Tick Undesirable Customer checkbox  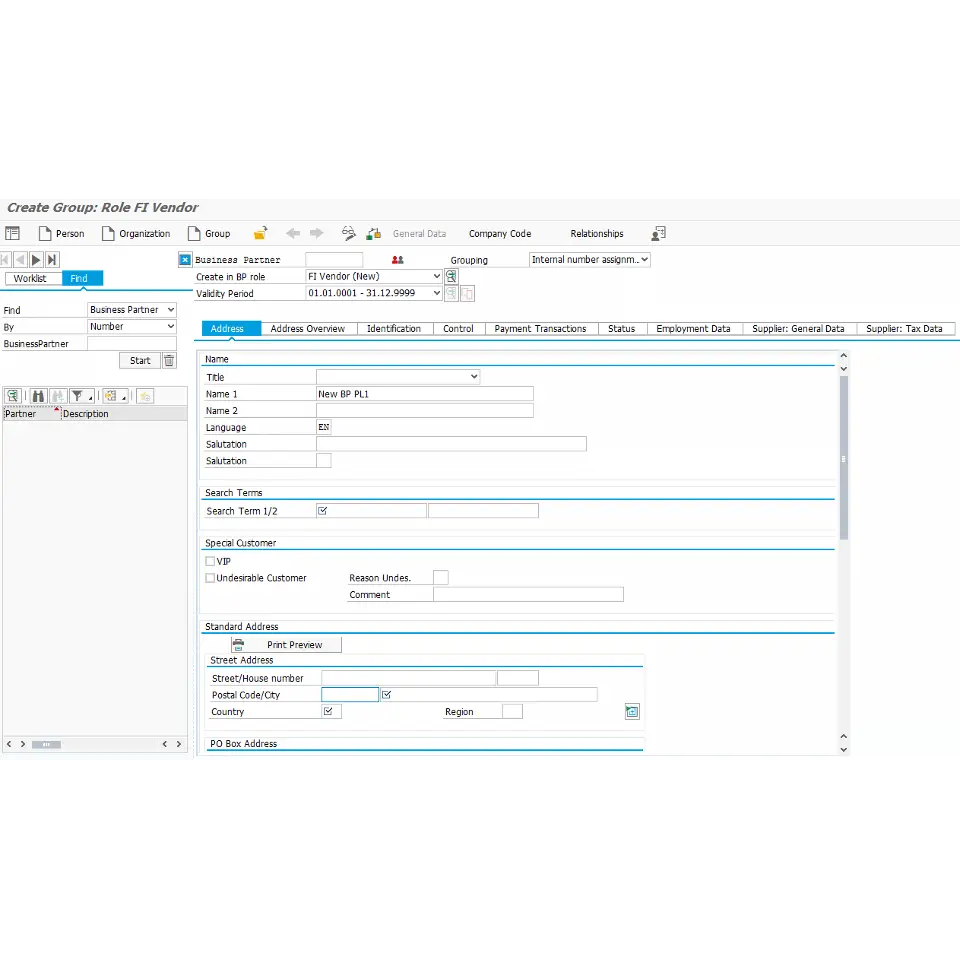point(210,577)
